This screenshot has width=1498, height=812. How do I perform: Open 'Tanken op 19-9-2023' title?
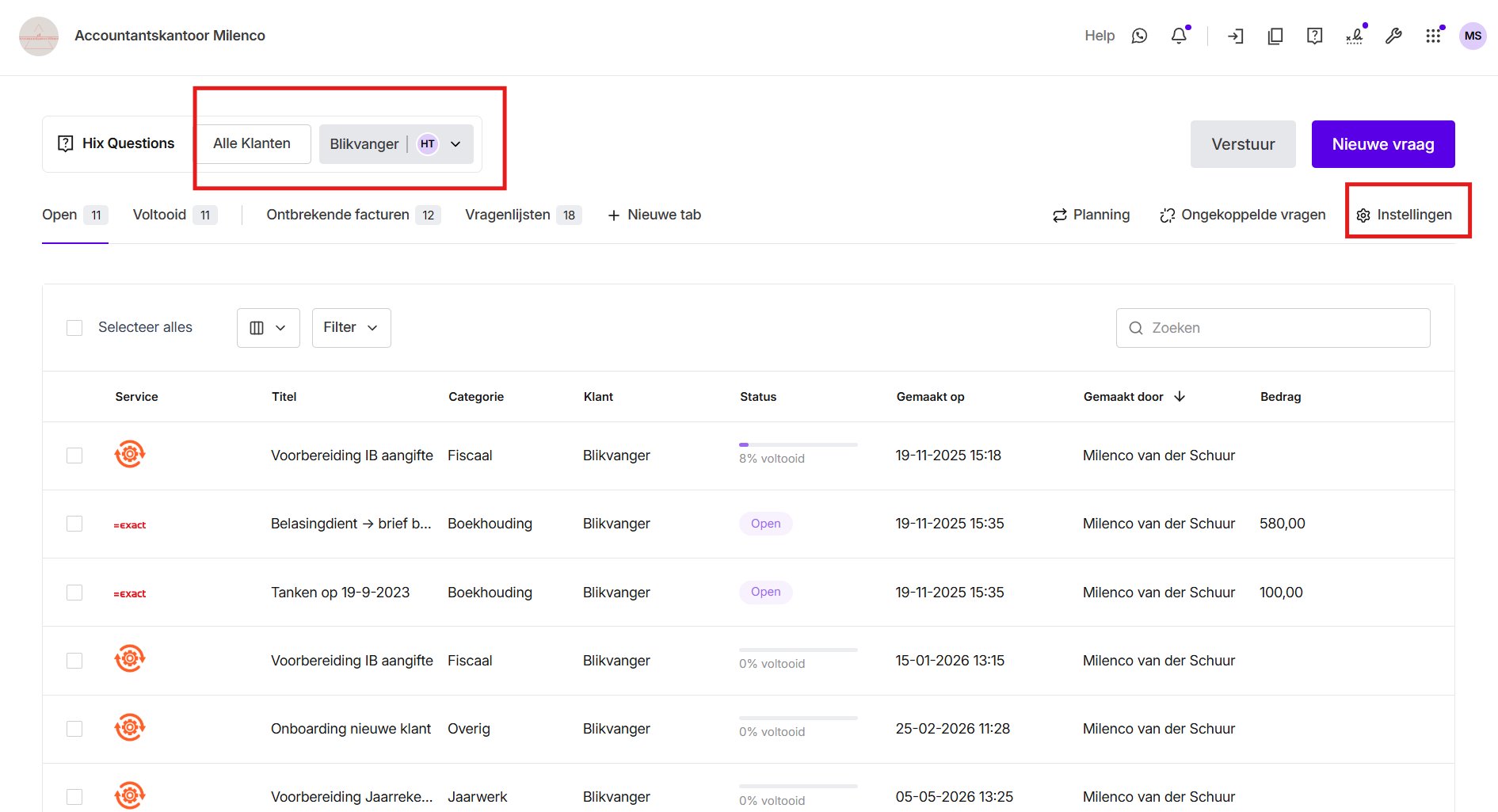point(341,593)
